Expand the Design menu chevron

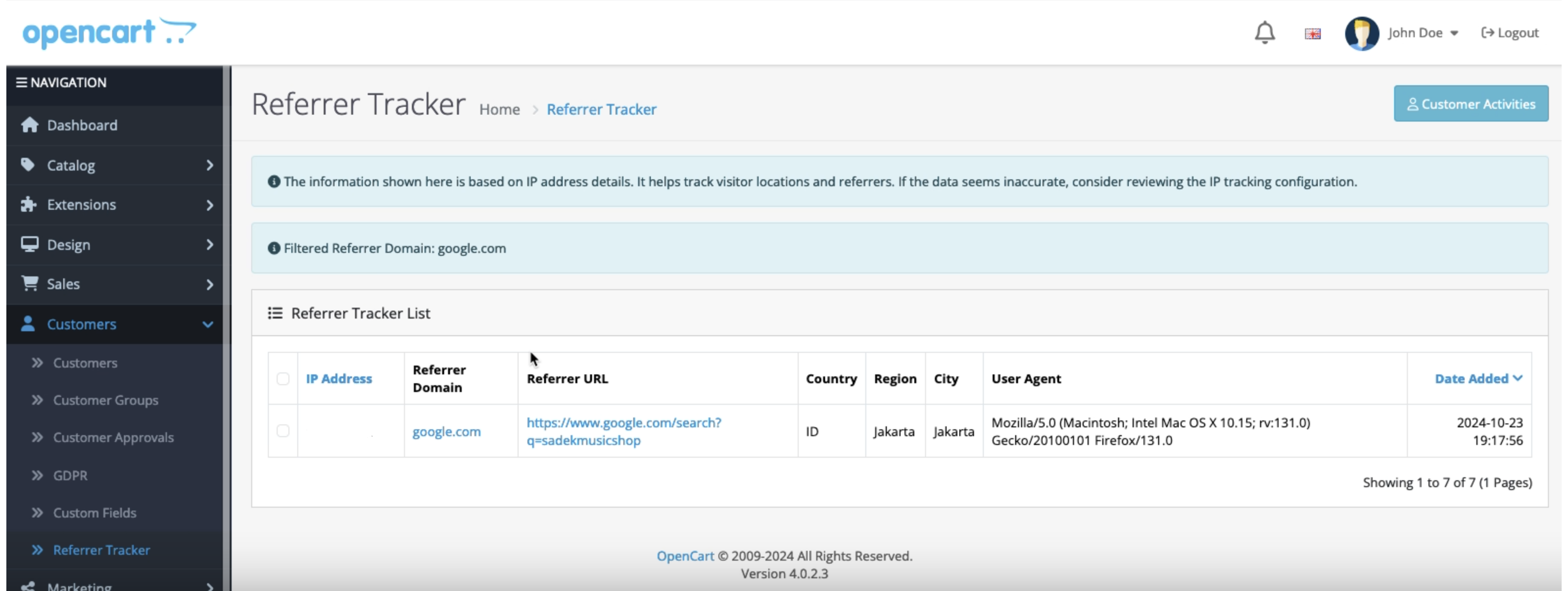[210, 245]
